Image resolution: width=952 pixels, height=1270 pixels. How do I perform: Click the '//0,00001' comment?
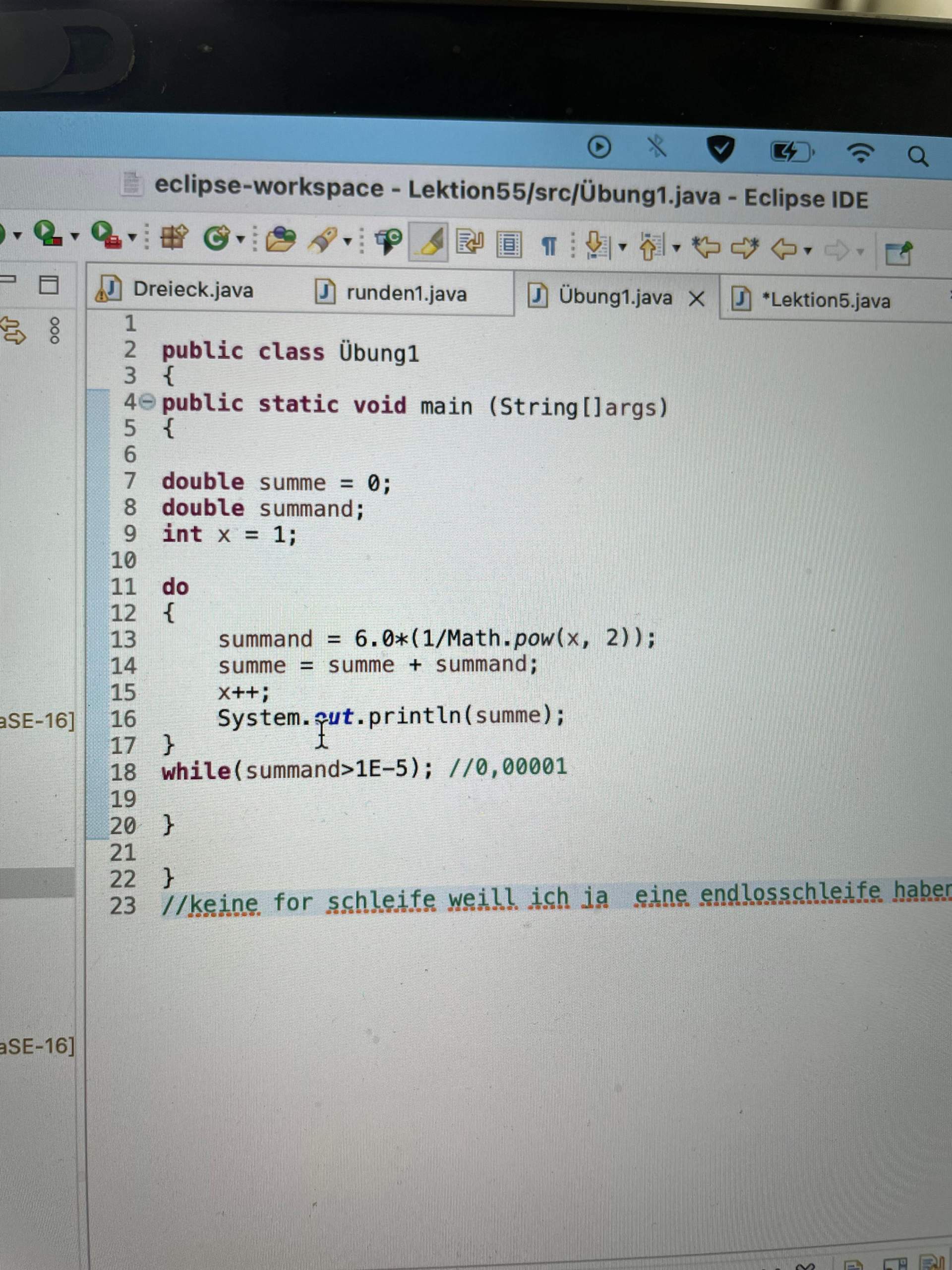pyautogui.click(x=508, y=767)
